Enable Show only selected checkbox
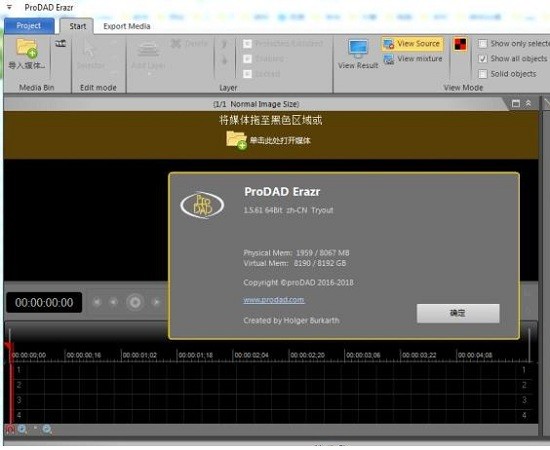Image resolution: width=550 pixels, height=450 pixels. pos(483,43)
